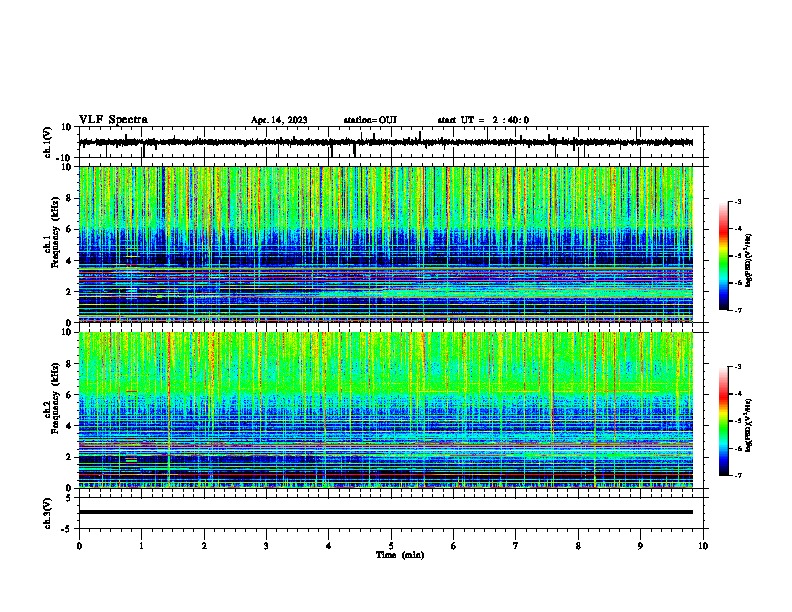Click time-axis tick label "3"
The image size is (792, 612).
point(266,546)
